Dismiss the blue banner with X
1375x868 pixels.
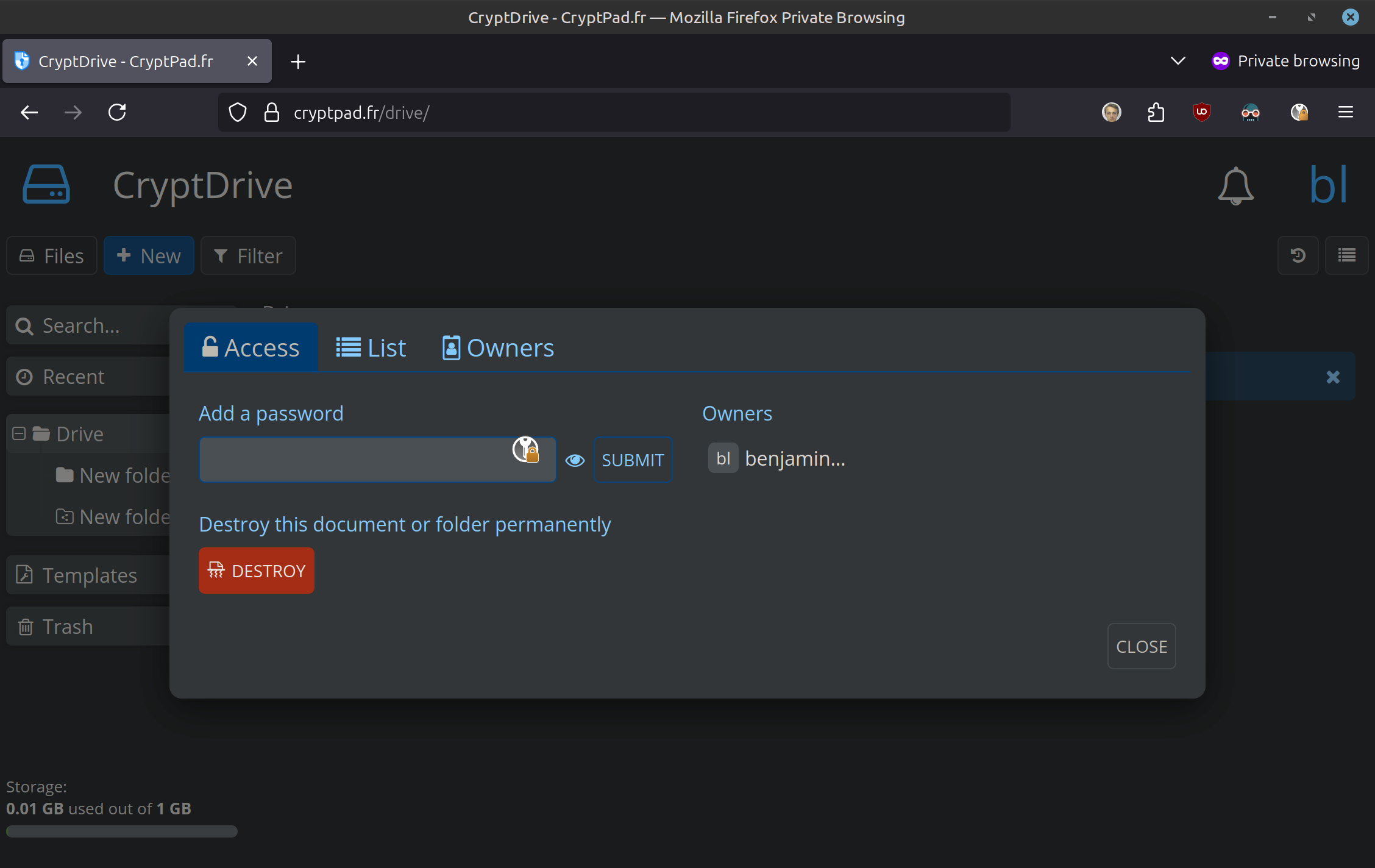(x=1333, y=377)
